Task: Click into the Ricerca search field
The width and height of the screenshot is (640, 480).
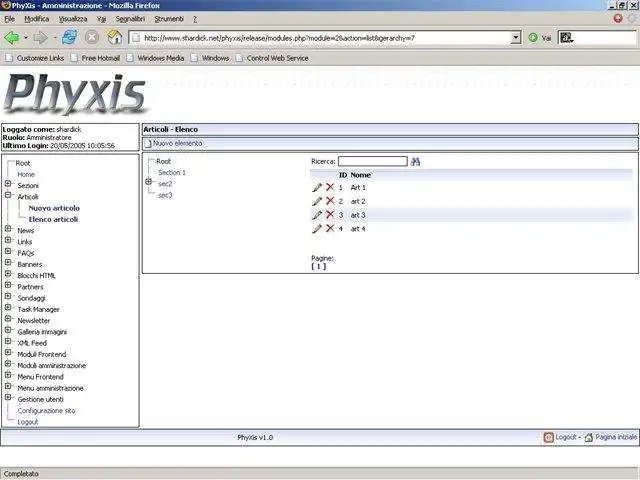Action: coord(373,161)
